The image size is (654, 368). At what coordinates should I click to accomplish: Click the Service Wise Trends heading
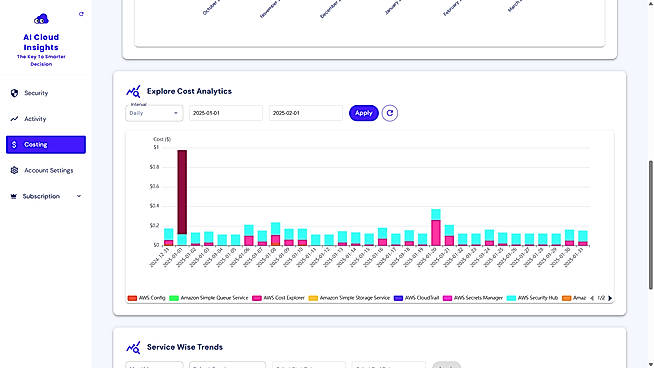(x=185, y=347)
